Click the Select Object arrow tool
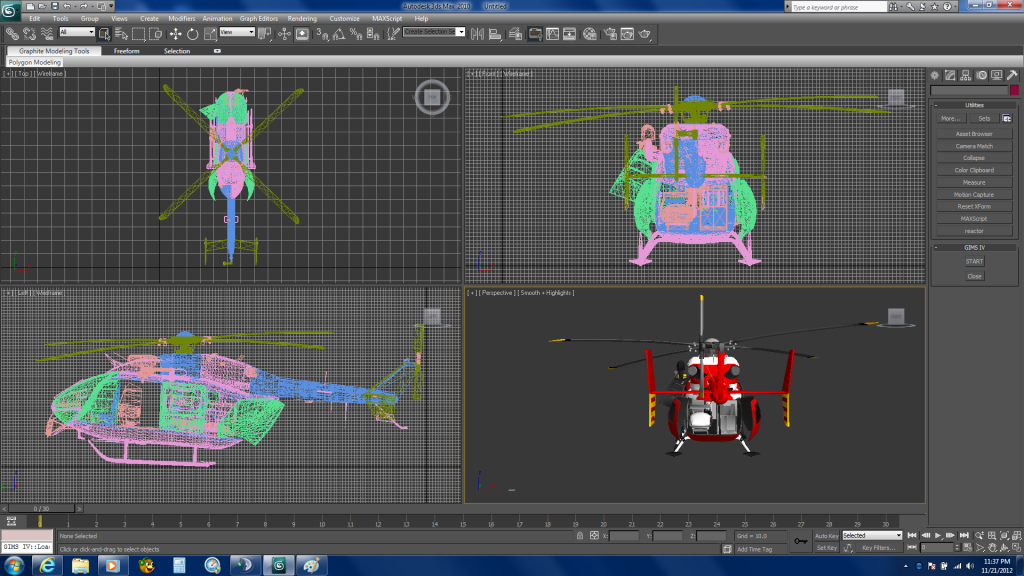Viewport: 1024px width, 576px height. point(104,33)
